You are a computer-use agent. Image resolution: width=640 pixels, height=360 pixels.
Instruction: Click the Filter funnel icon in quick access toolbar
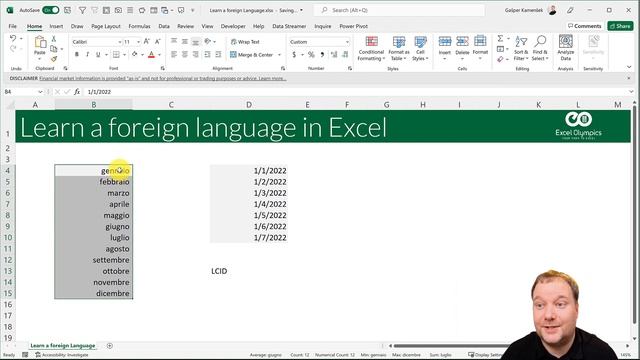(82, 10)
